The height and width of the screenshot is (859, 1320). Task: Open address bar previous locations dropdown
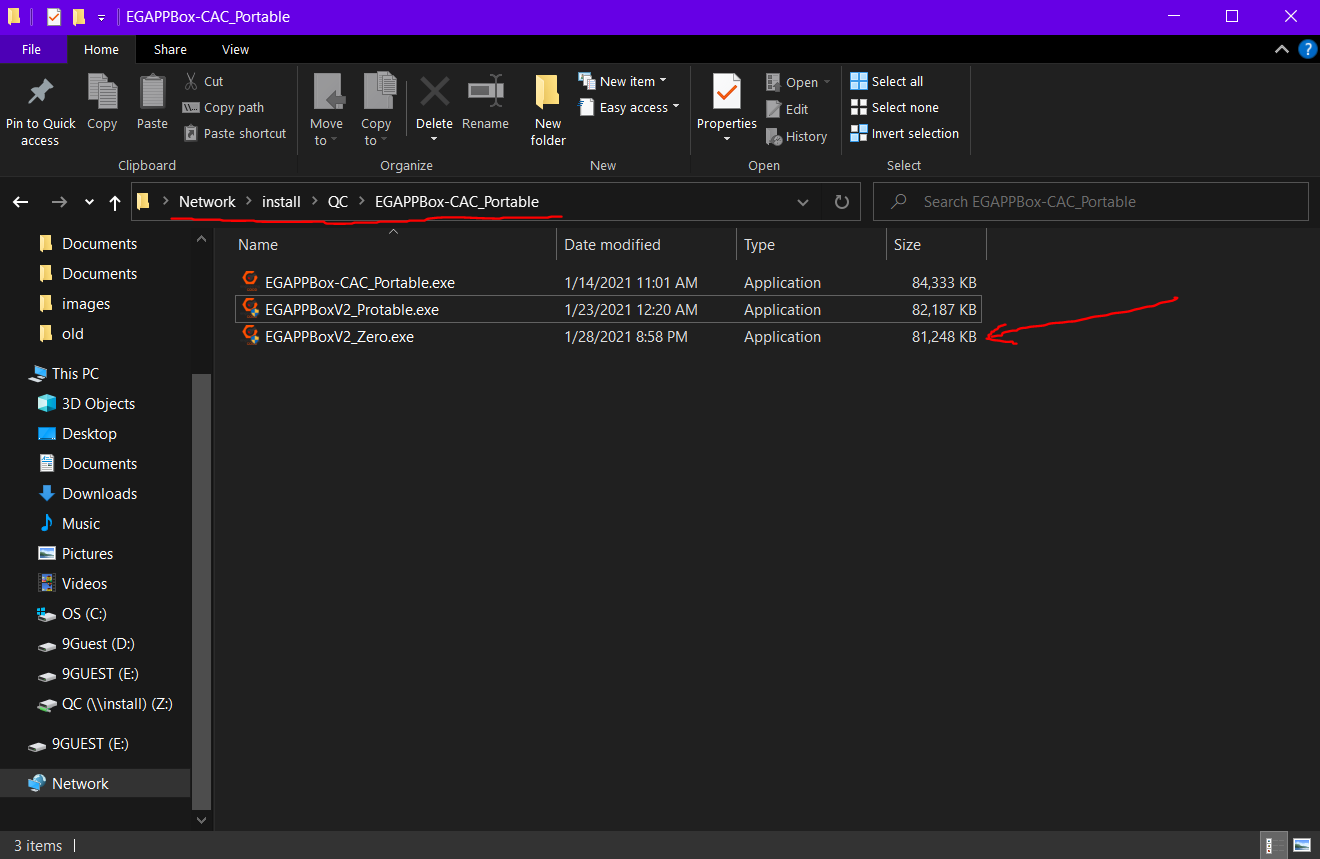802,202
